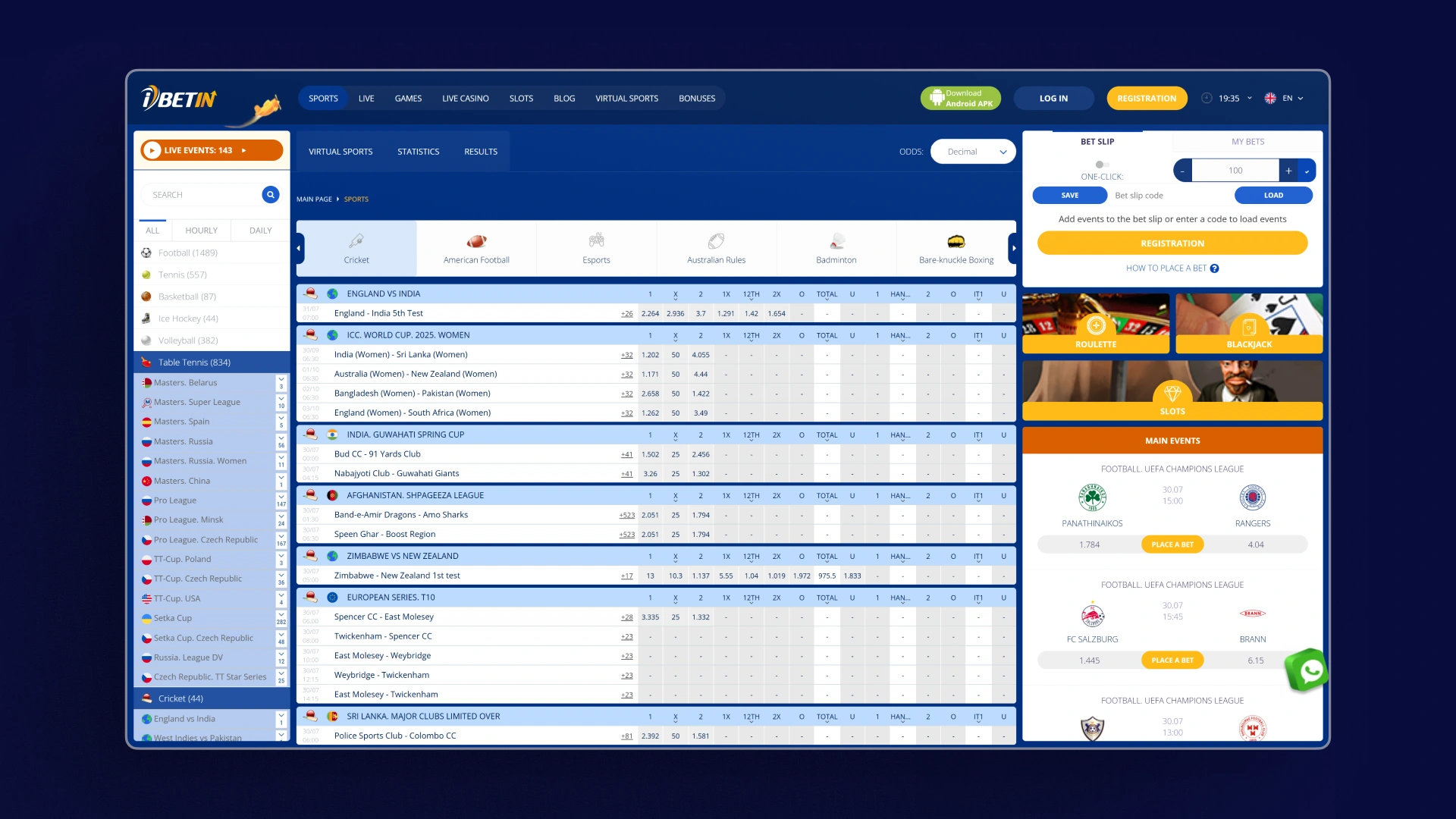Click the Log In button
Viewport: 1456px width, 819px height.
1053,99
